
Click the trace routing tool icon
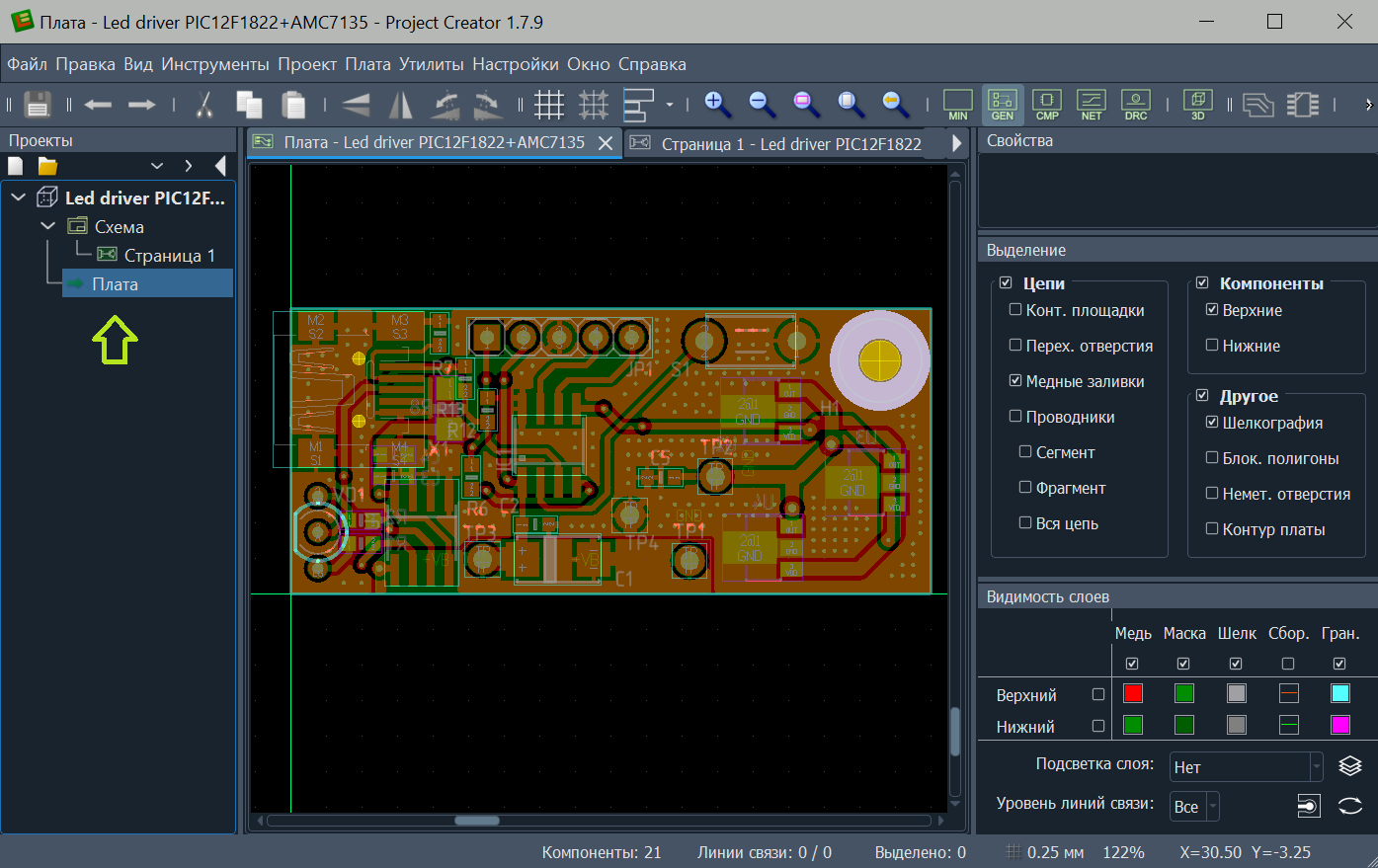pyautogui.click(x=1257, y=104)
